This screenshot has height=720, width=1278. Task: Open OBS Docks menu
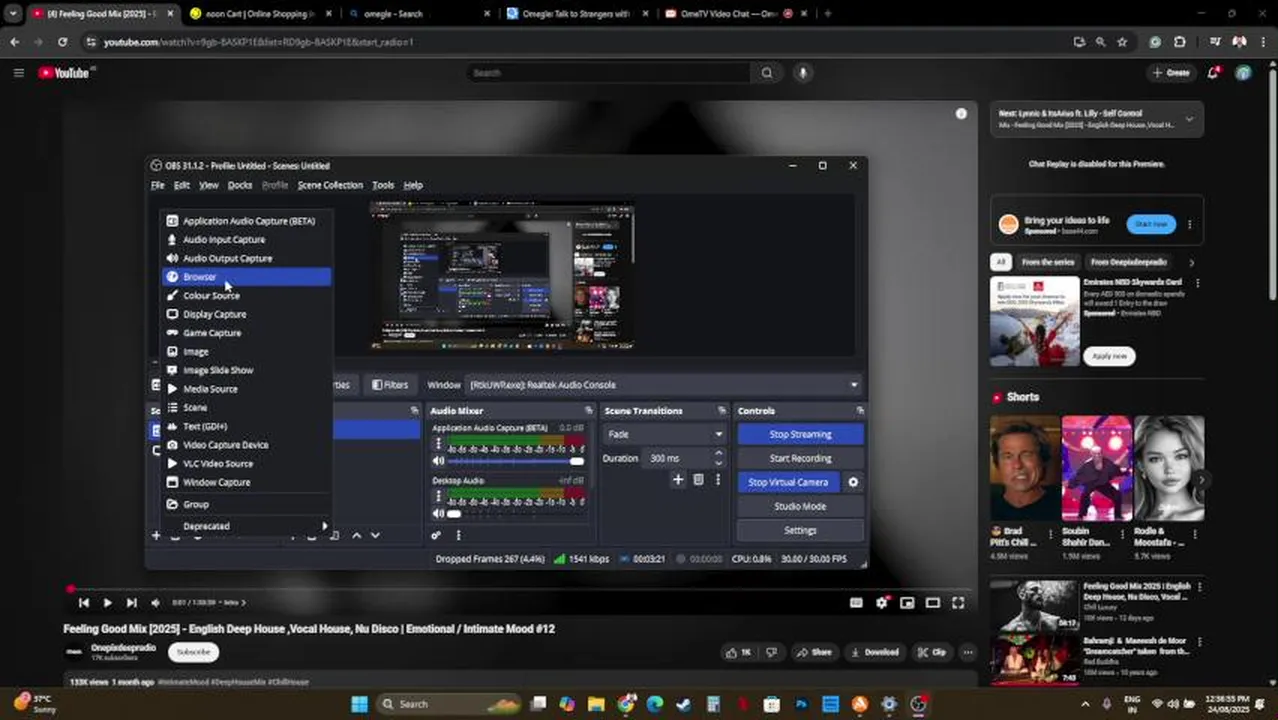tap(240, 185)
